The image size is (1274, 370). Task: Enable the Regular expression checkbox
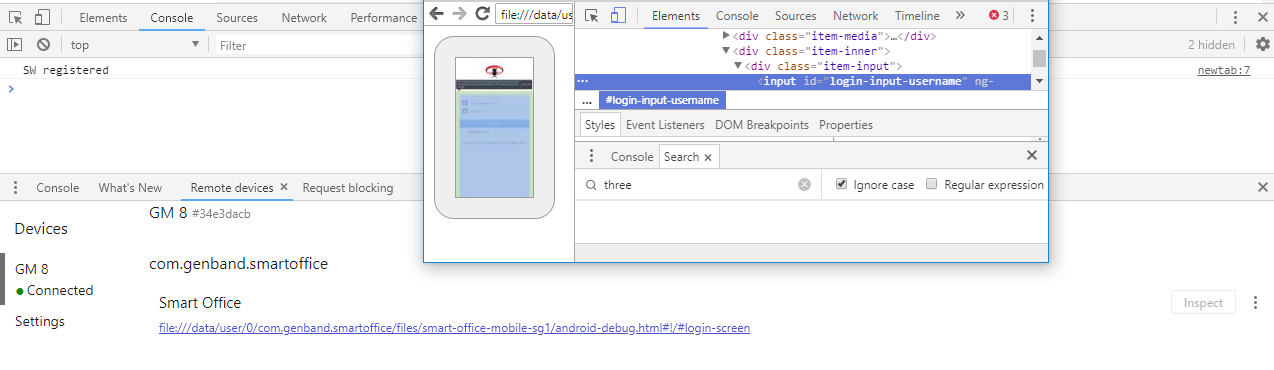932,184
